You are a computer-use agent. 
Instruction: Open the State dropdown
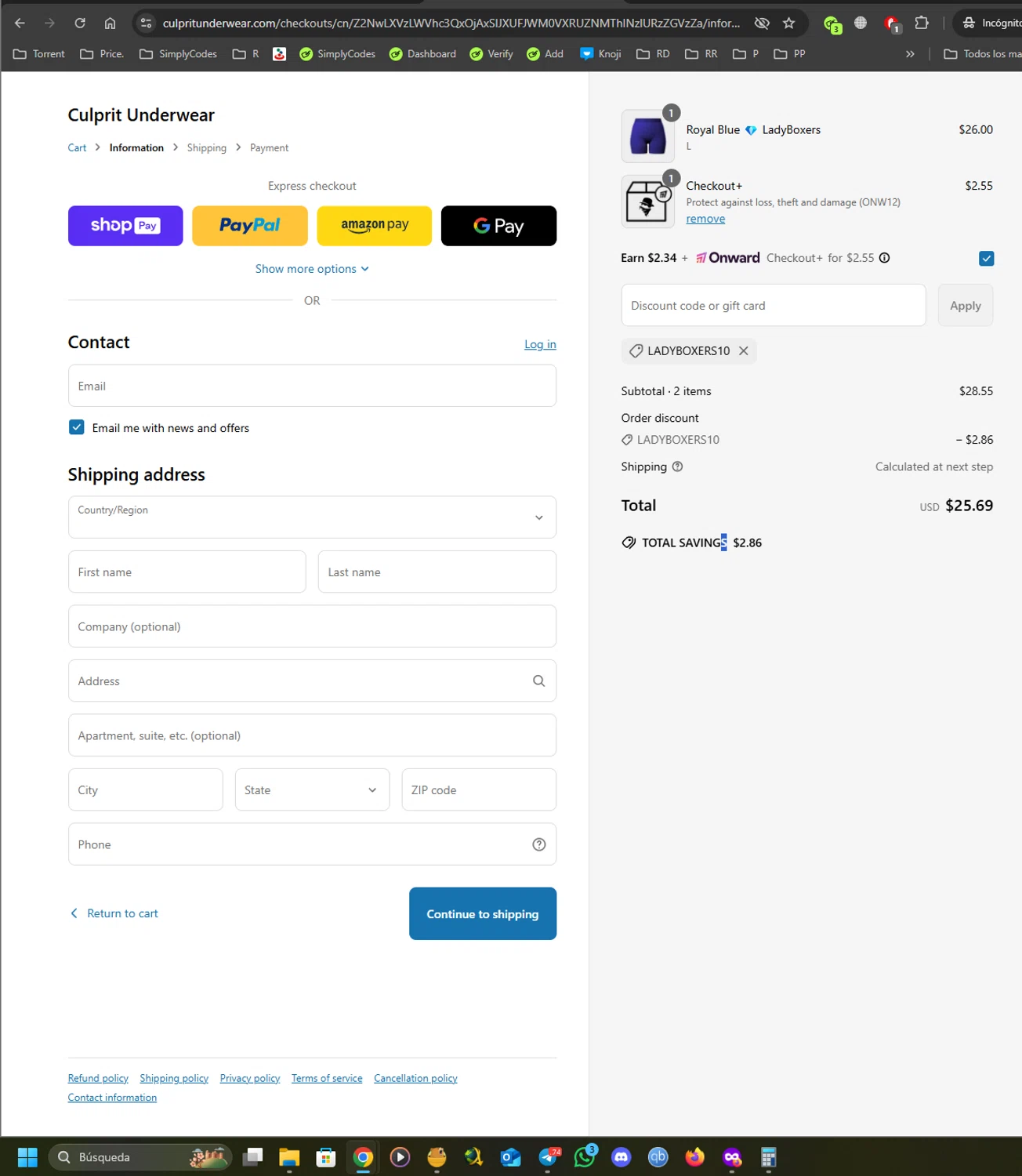(x=312, y=789)
